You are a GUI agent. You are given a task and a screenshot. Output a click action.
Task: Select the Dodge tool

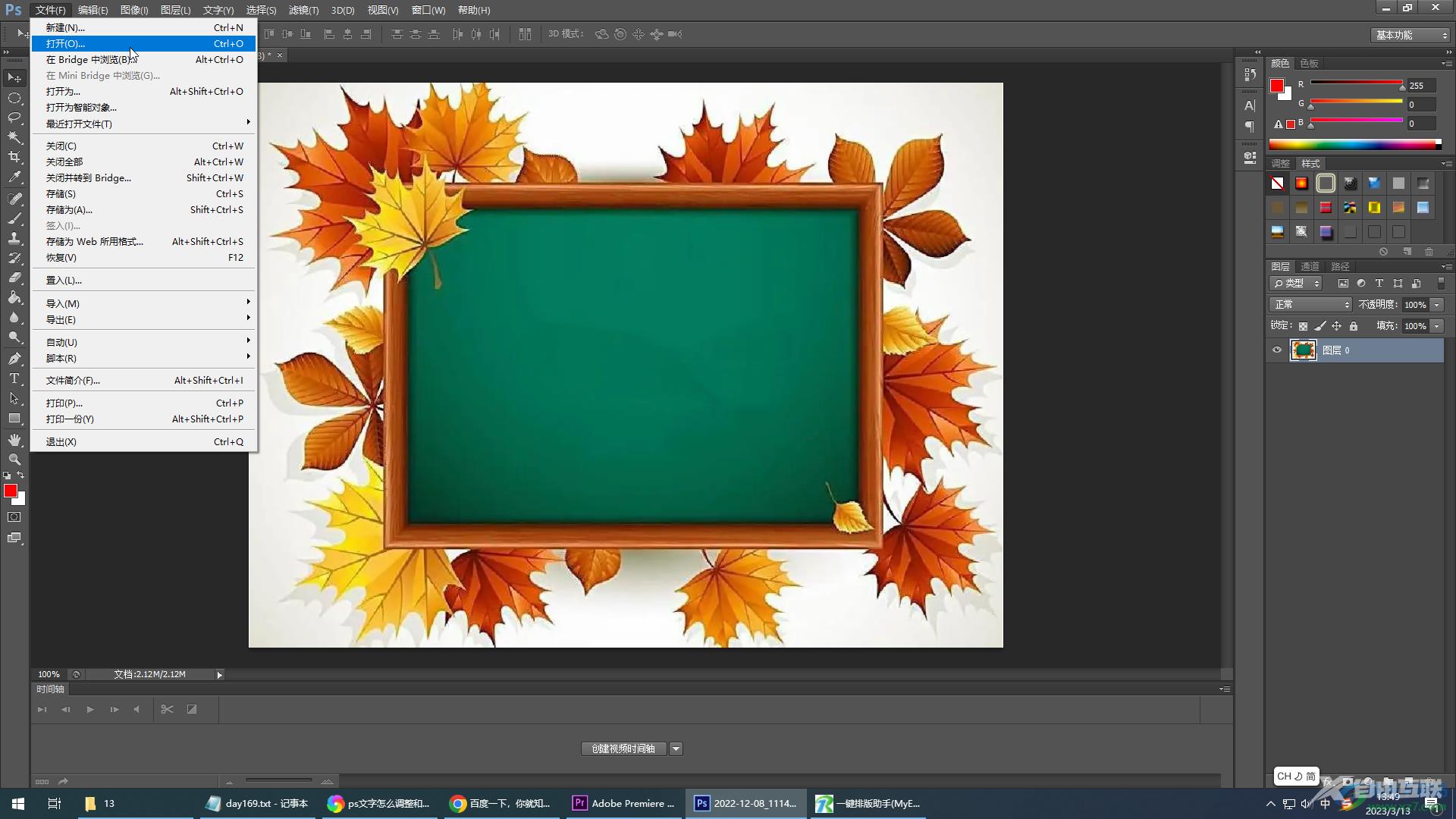(x=14, y=337)
